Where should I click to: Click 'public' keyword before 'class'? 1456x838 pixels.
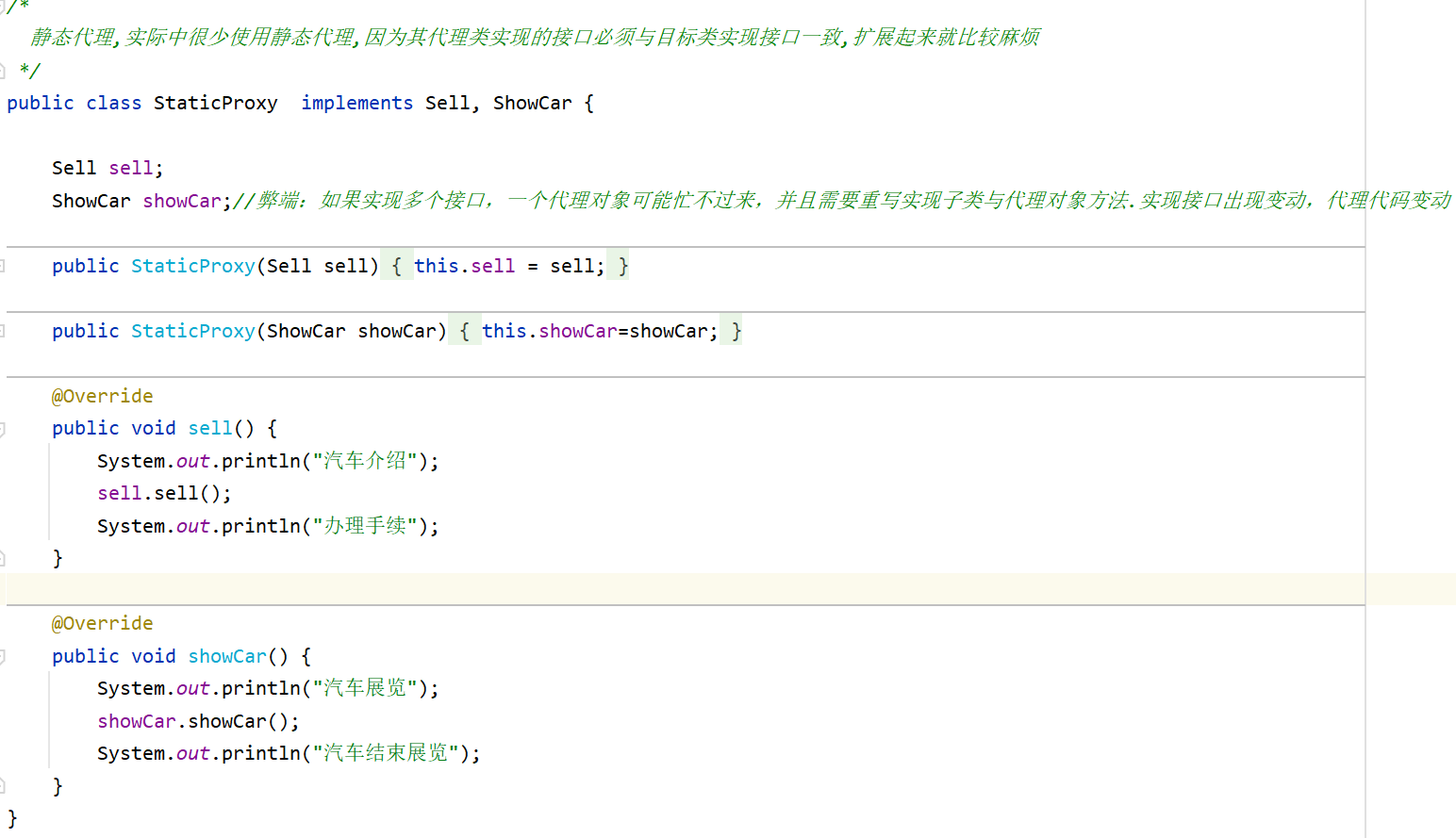pos(41,104)
